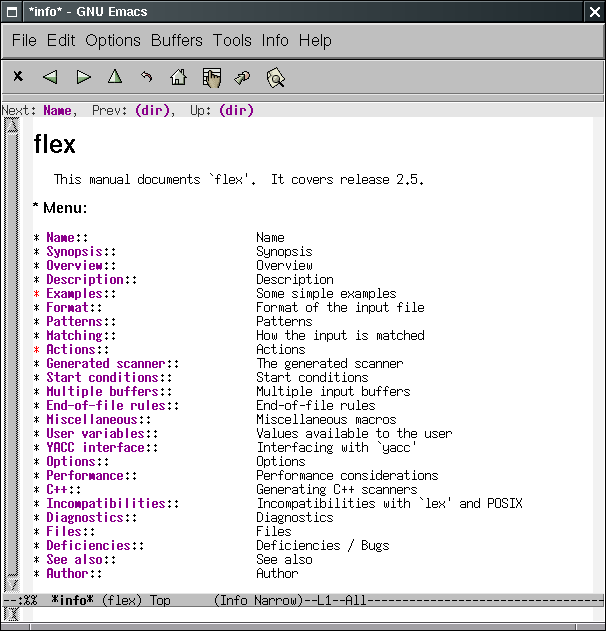The height and width of the screenshot is (631, 606).
Task: Open the YACC interface menu entry
Action: coord(95,448)
